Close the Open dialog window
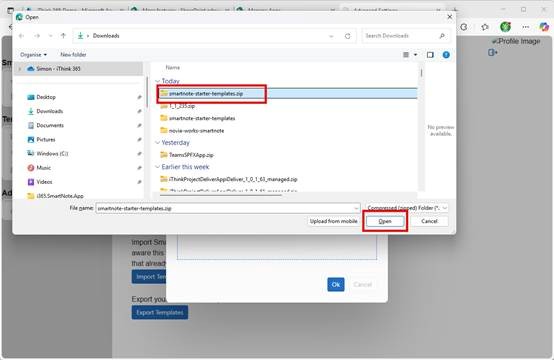 [x=449, y=17]
